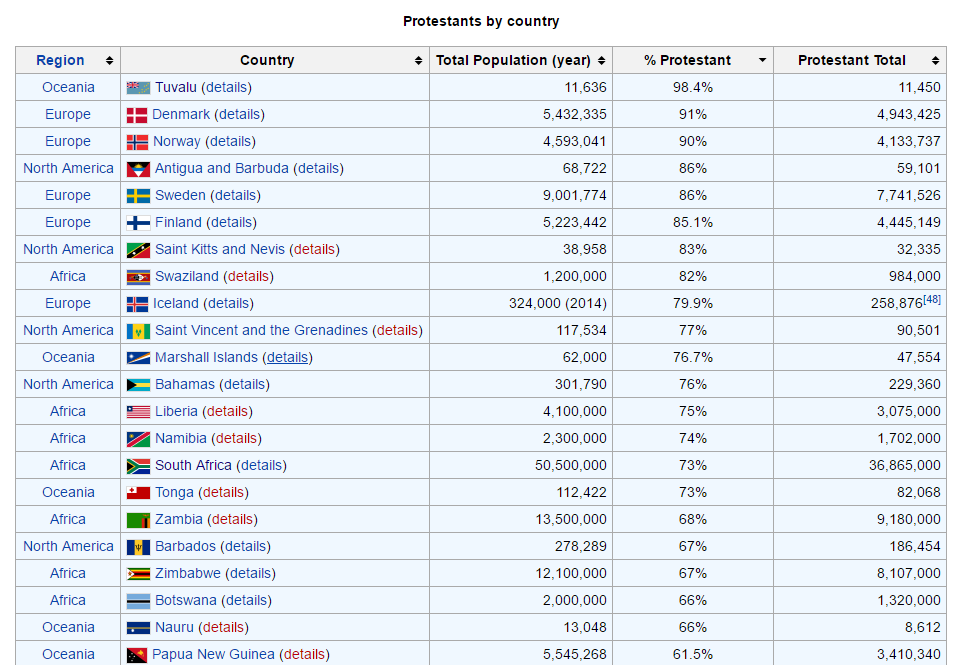The width and height of the screenshot is (953, 665).
Task: Click the Iceland flag icon
Action: click(x=137, y=304)
